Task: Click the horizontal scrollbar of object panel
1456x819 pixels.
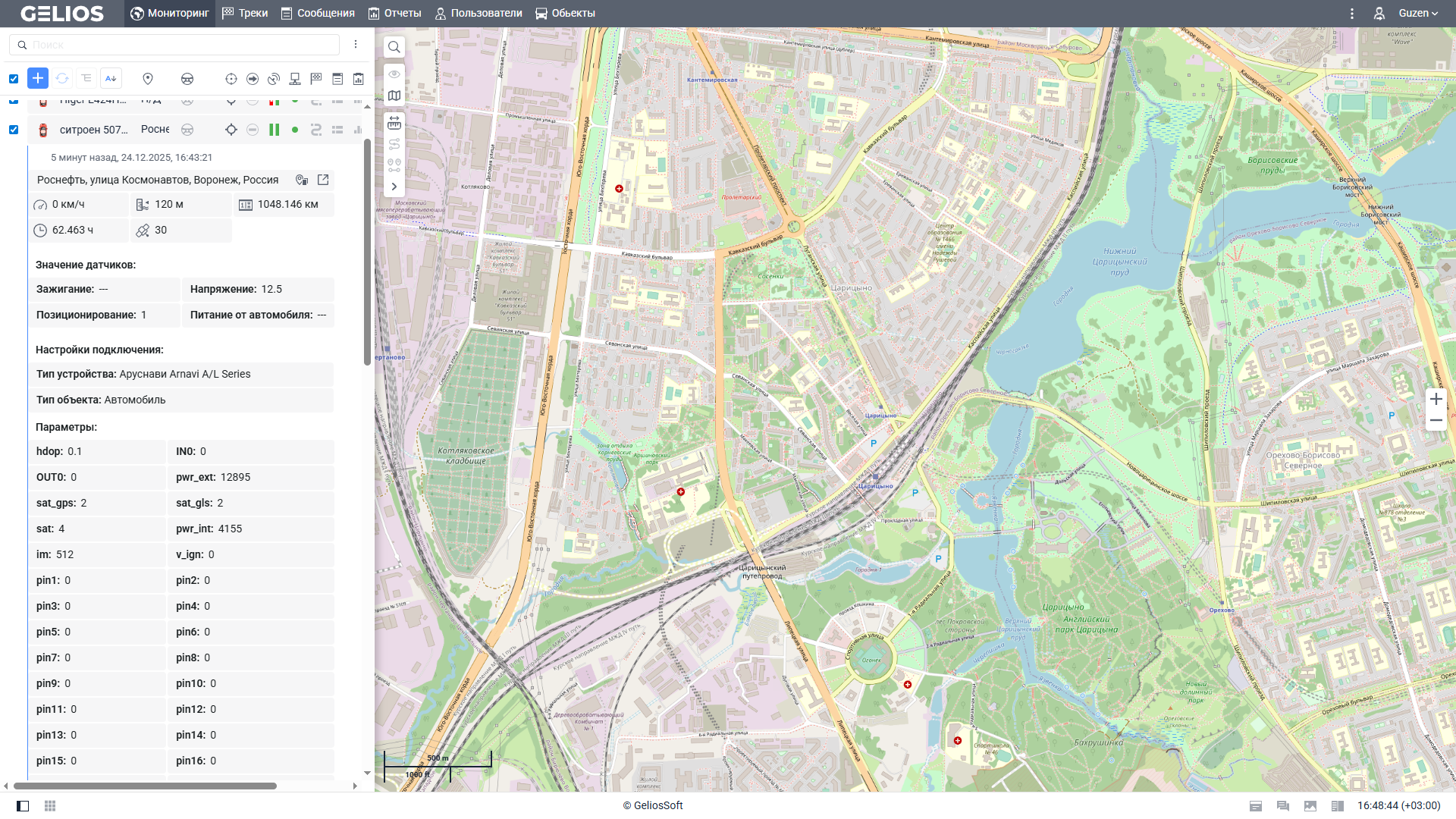Action: click(x=144, y=786)
